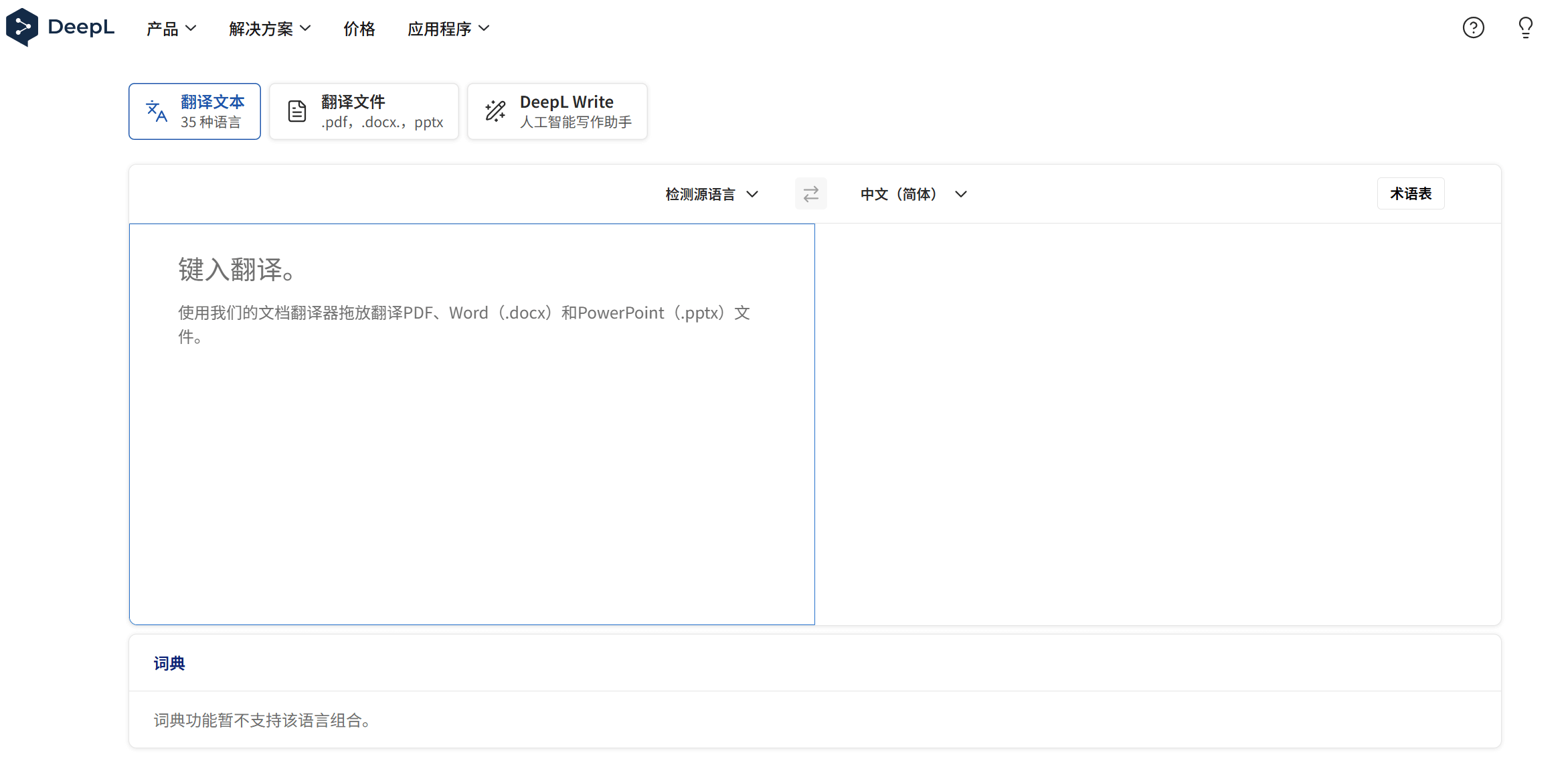Screen dimensions: 1568x763
Task: Click the swap languages arrows icon
Action: (810, 194)
